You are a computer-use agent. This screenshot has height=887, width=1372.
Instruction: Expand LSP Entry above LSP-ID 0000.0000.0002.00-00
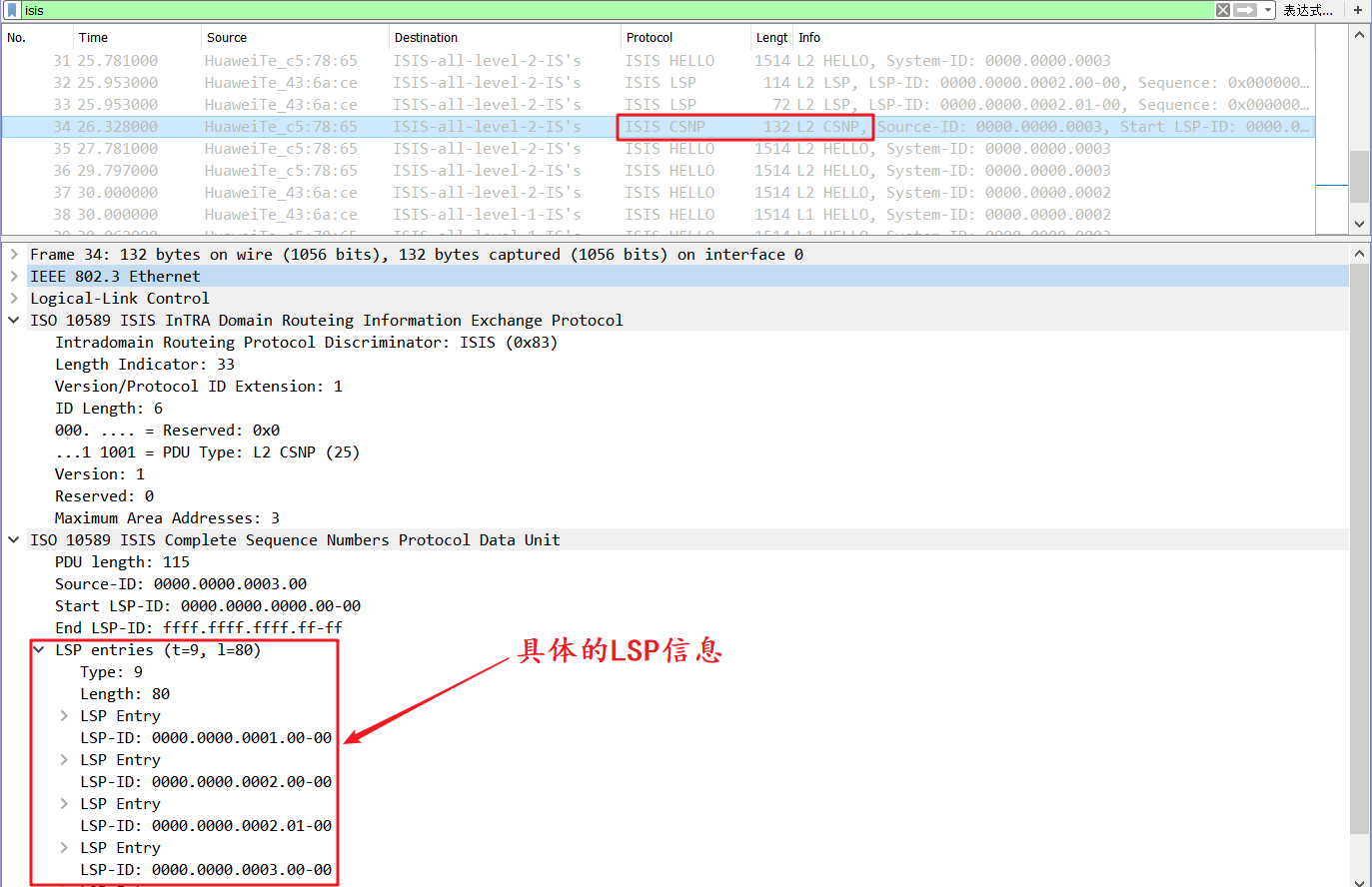coord(64,760)
